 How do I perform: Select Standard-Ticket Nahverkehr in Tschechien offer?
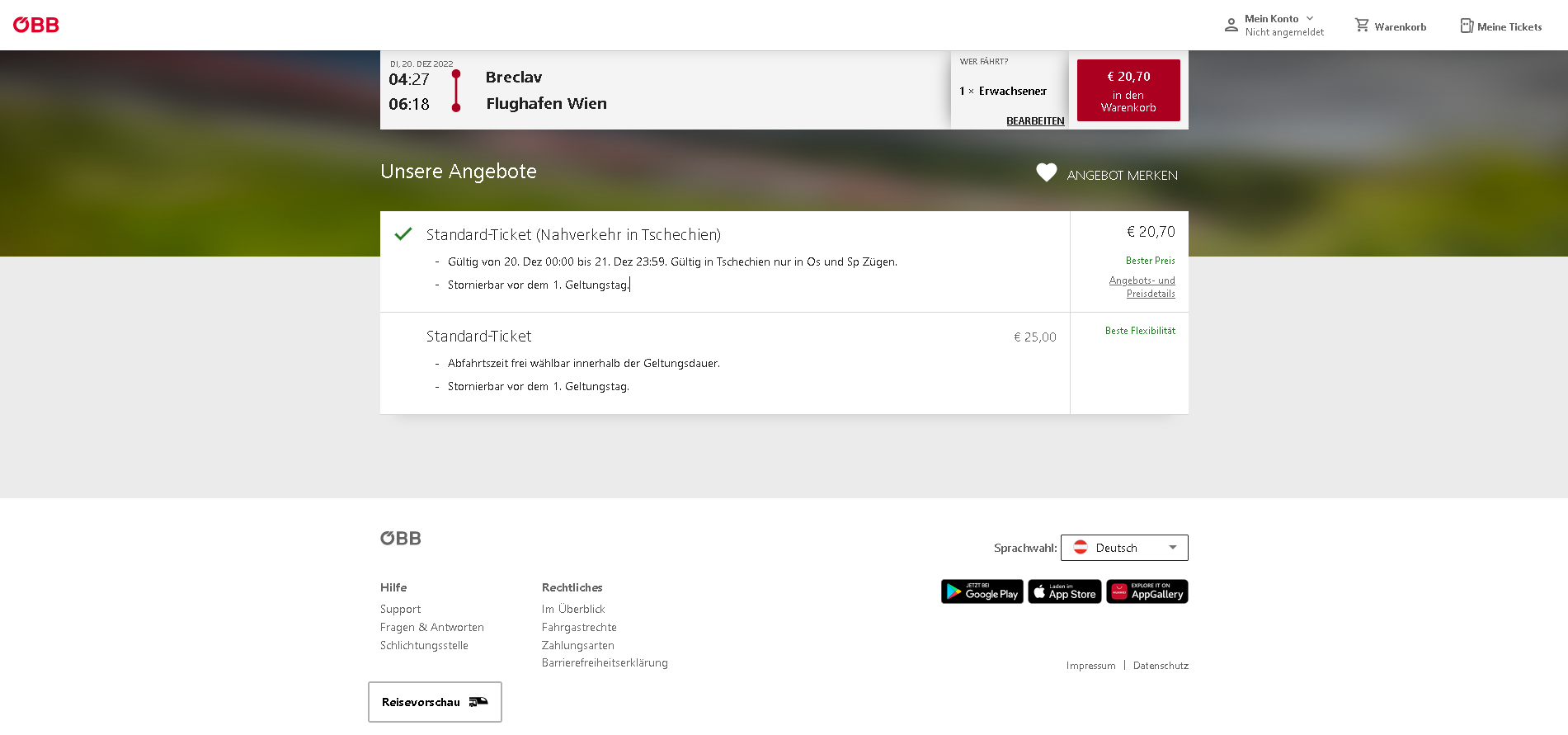coord(573,235)
